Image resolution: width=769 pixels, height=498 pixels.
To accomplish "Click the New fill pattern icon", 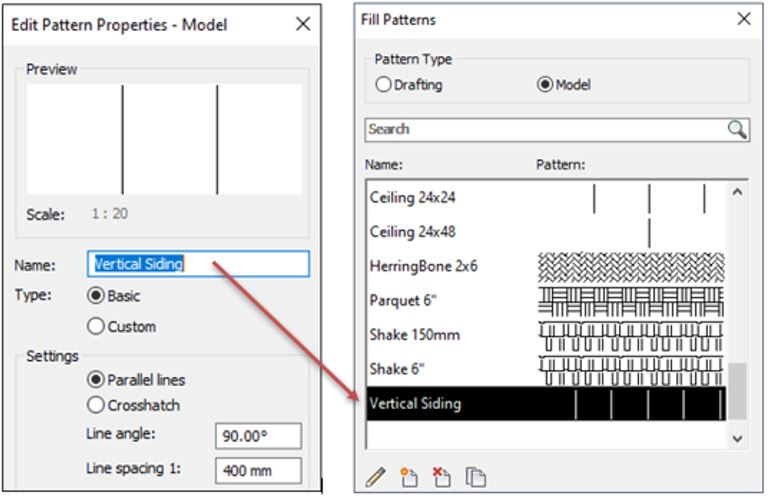I will pos(409,477).
